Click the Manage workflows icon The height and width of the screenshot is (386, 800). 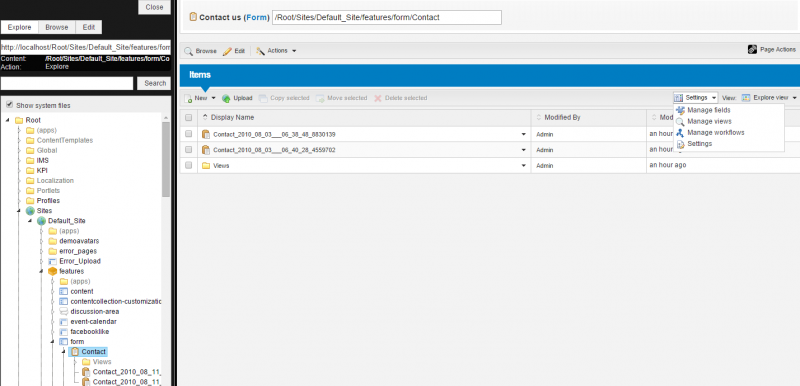point(680,133)
